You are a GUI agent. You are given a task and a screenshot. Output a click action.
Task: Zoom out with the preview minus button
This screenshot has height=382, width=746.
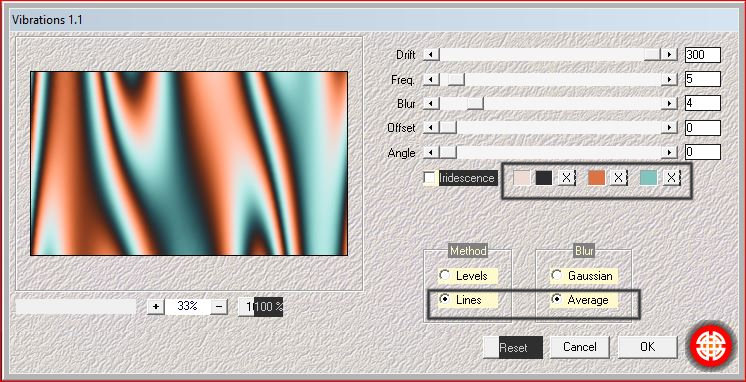pos(218,307)
